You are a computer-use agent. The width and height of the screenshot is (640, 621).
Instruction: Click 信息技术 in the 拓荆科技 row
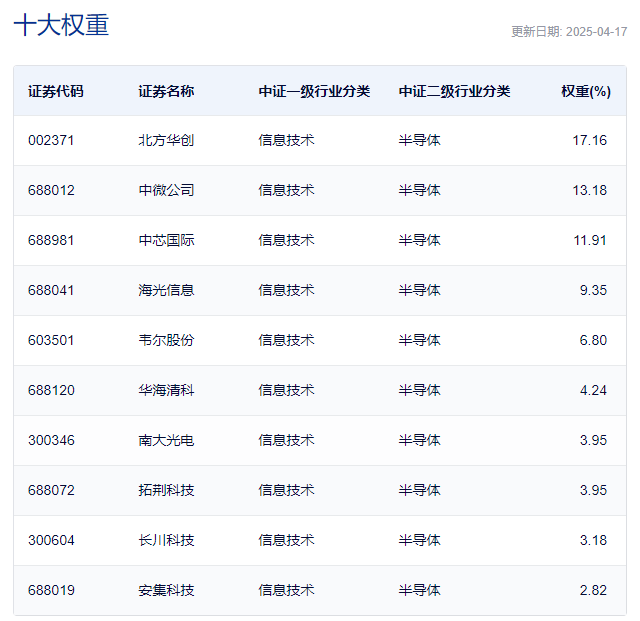pyautogui.click(x=287, y=490)
